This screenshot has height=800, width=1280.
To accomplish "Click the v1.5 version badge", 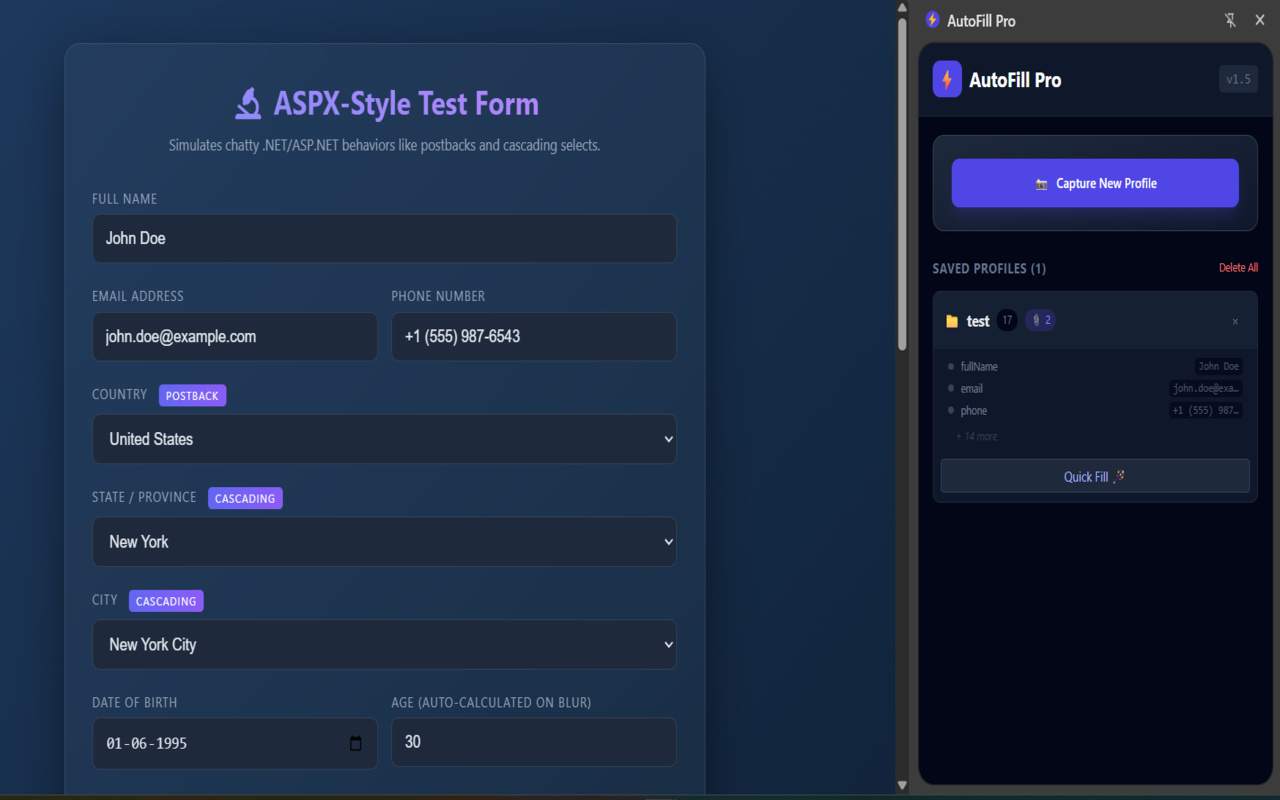I will coord(1238,79).
